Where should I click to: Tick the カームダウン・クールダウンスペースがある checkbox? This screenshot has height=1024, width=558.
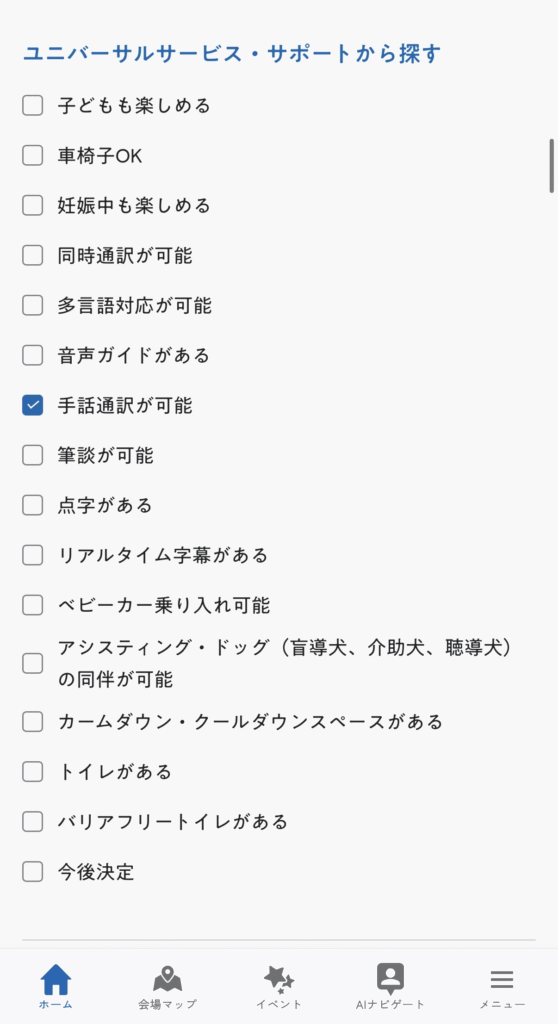33,722
